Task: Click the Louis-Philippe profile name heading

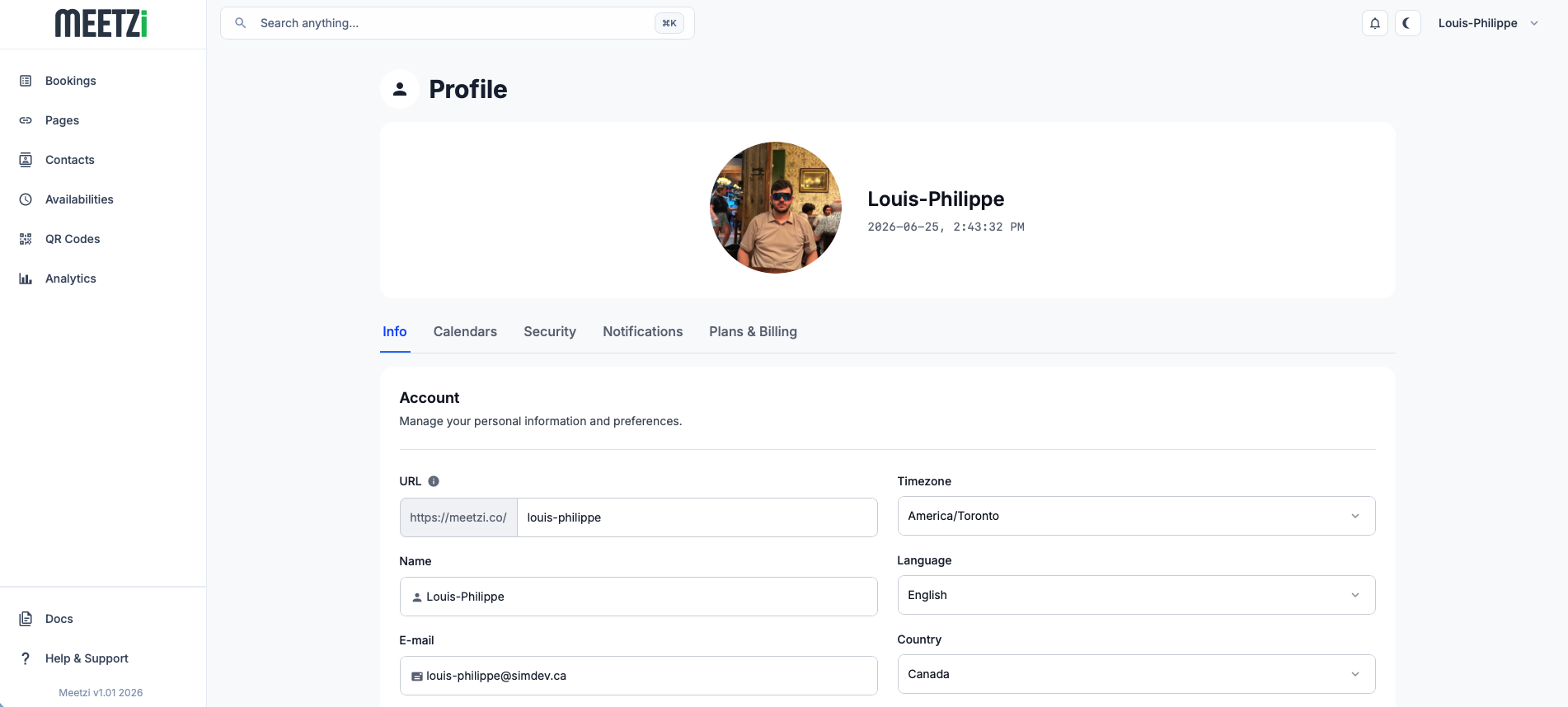Action: click(936, 199)
